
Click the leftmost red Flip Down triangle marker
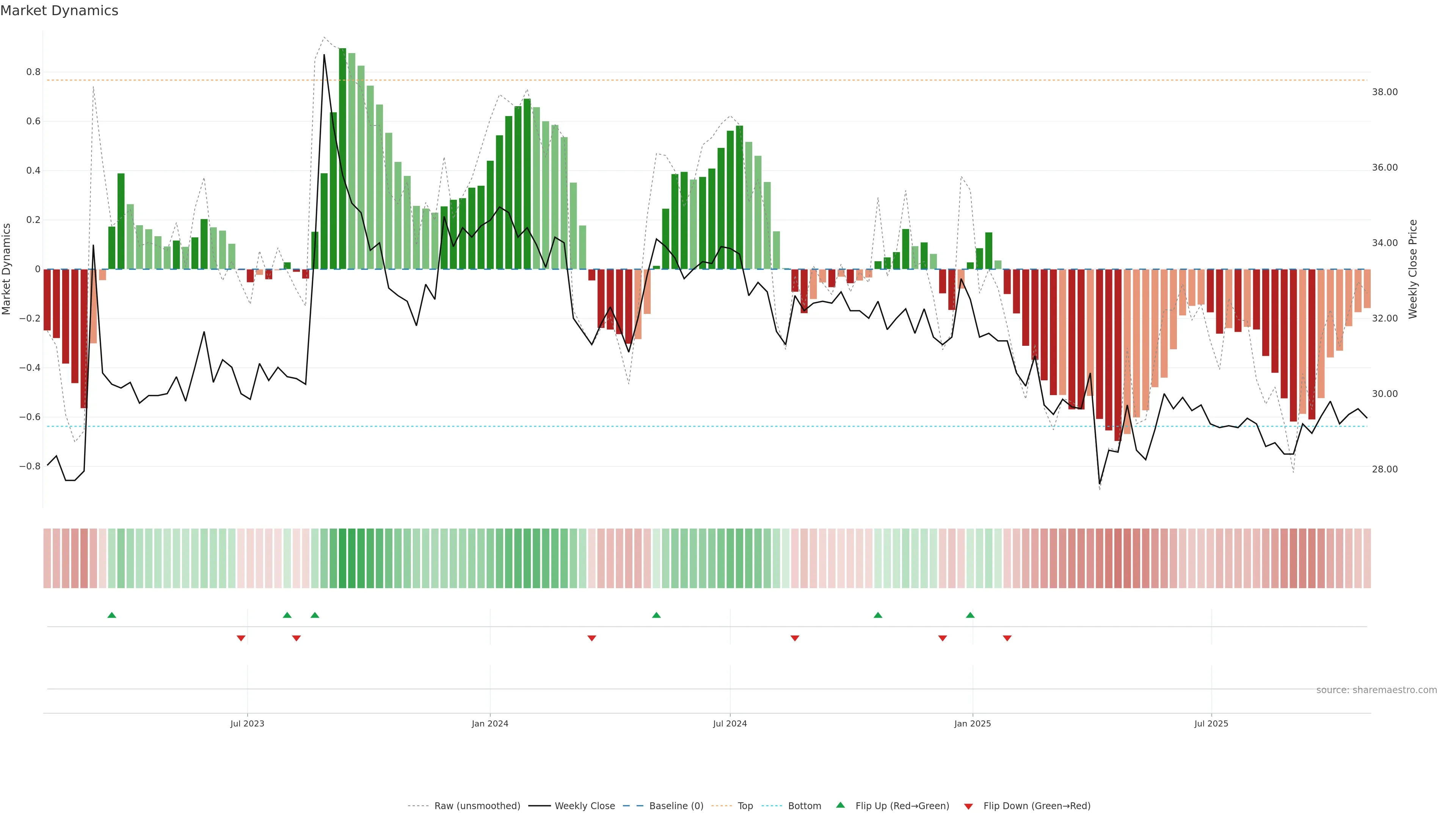pyautogui.click(x=241, y=638)
